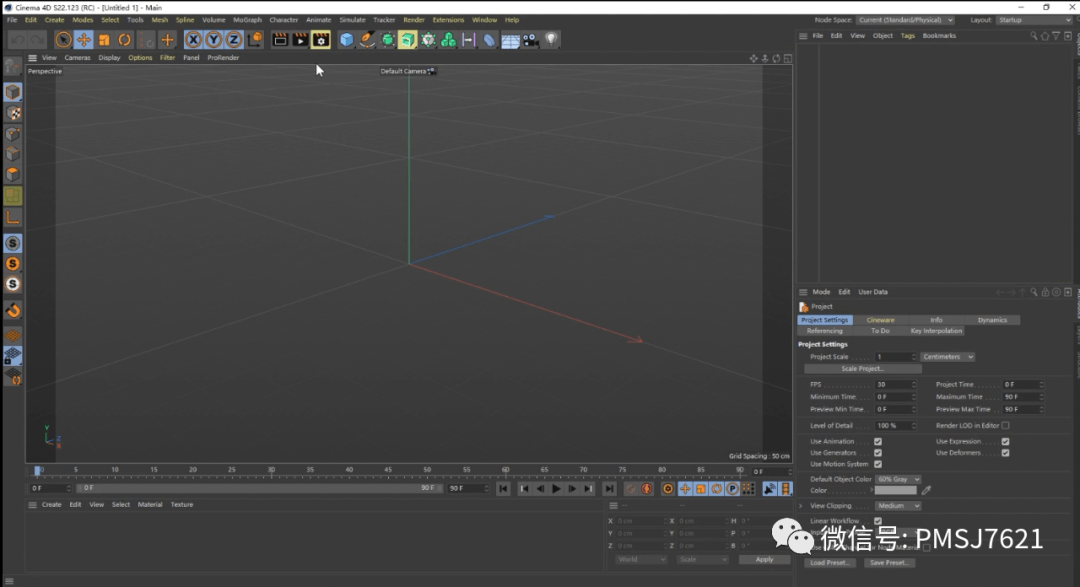Image resolution: width=1080 pixels, height=587 pixels.
Task: Switch to the Cineware tab
Action: 880,320
